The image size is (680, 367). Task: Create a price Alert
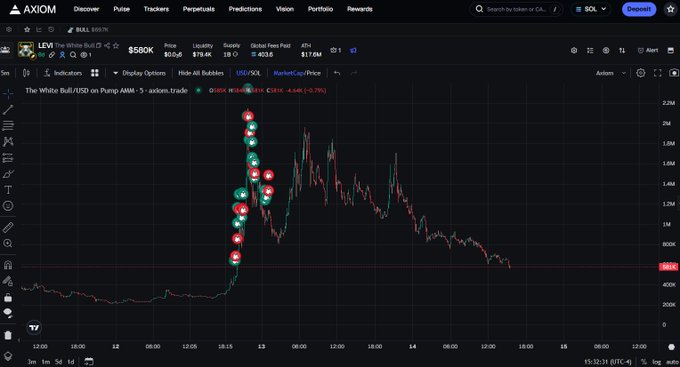click(x=648, y=50)
